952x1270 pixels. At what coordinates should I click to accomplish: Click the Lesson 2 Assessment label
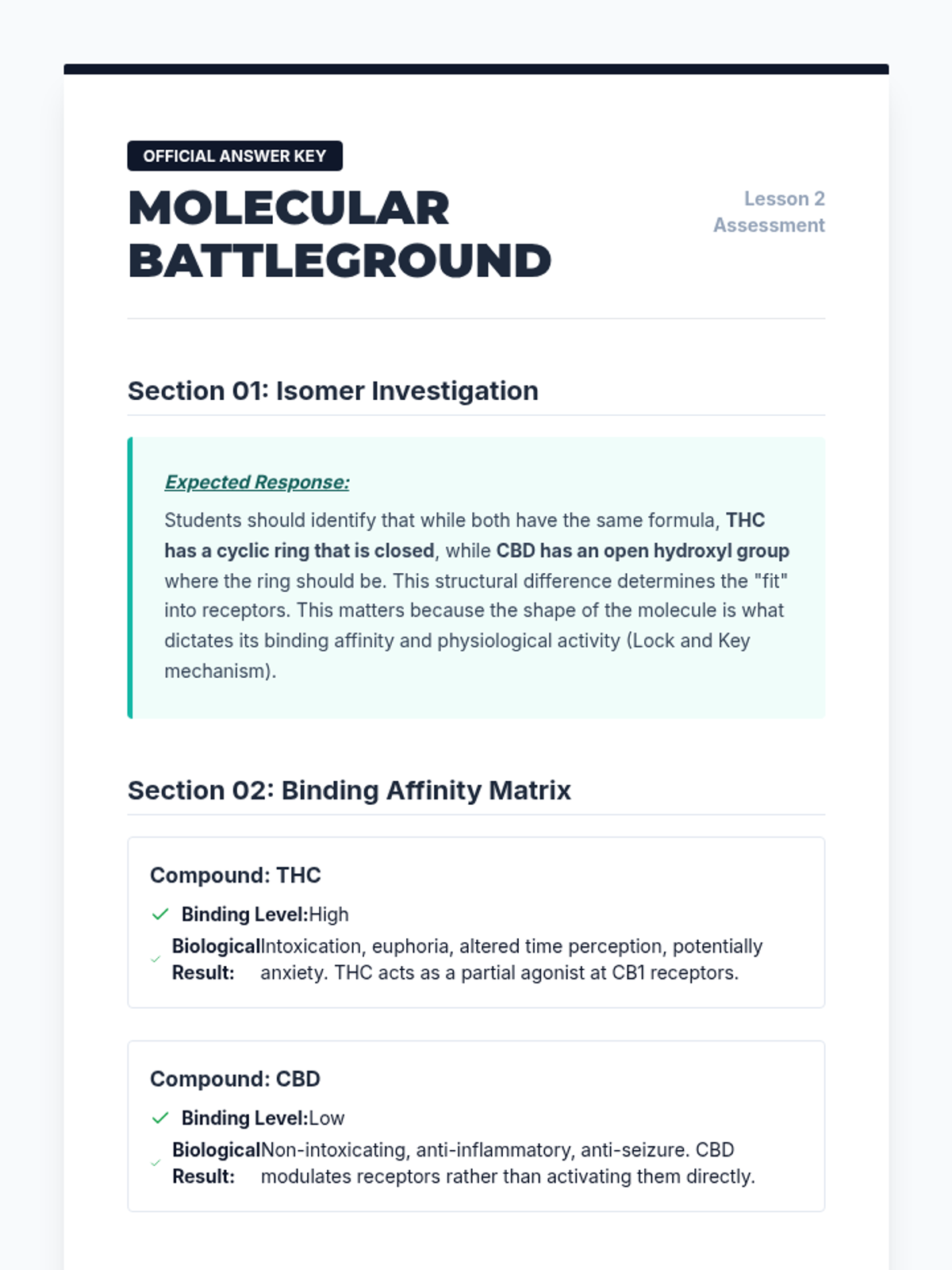[x=769, y=212]
